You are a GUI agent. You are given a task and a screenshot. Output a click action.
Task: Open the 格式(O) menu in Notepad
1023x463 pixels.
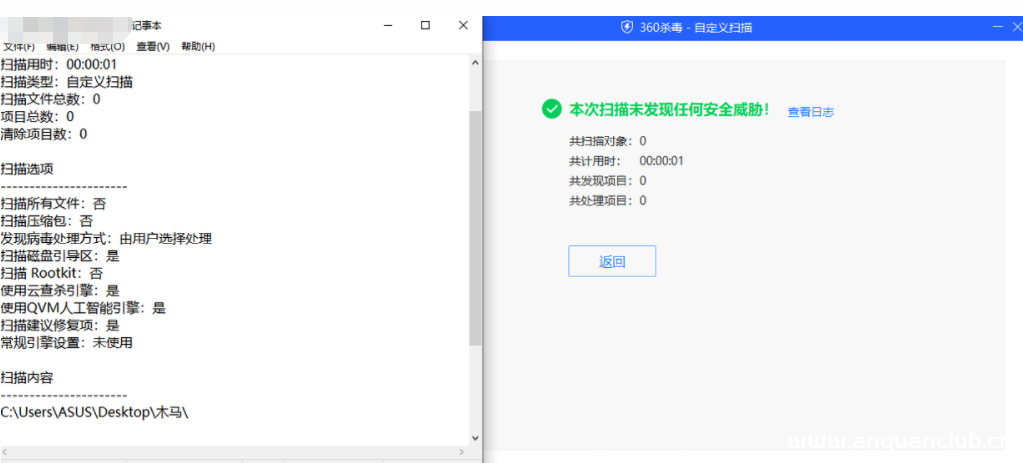[x=108, y=46]
